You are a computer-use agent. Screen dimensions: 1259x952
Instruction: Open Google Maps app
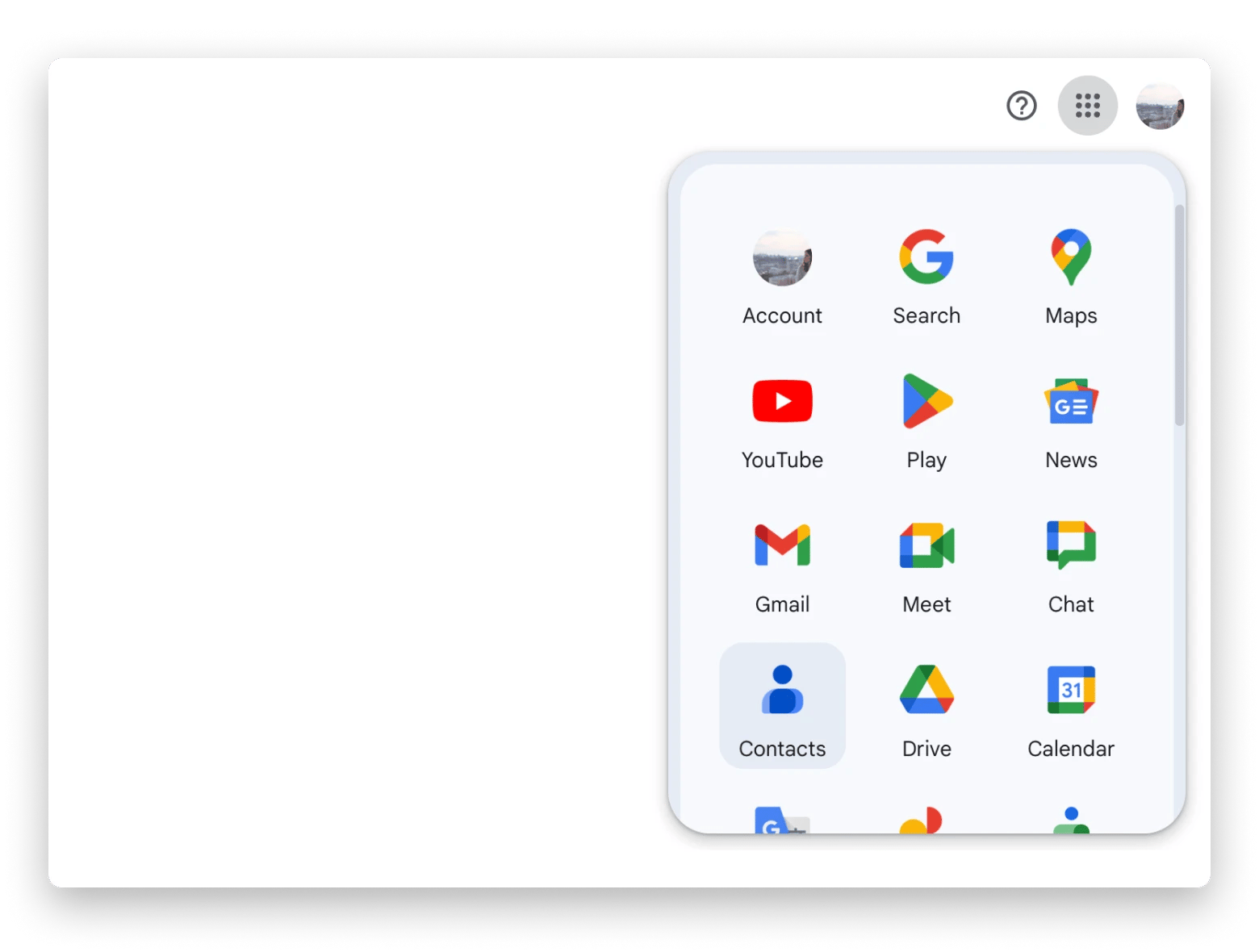pyautogui.click(x=1071, y=276)
